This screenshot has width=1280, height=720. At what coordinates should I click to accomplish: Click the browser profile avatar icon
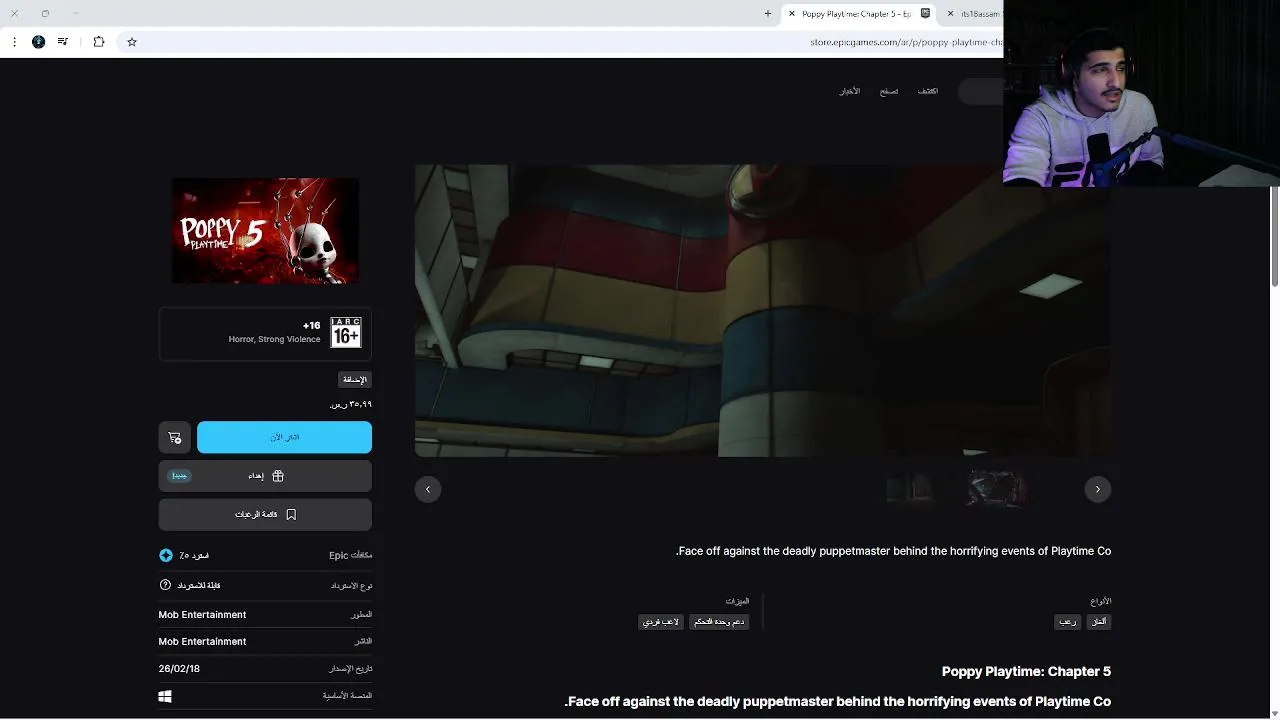click(38, 42)
